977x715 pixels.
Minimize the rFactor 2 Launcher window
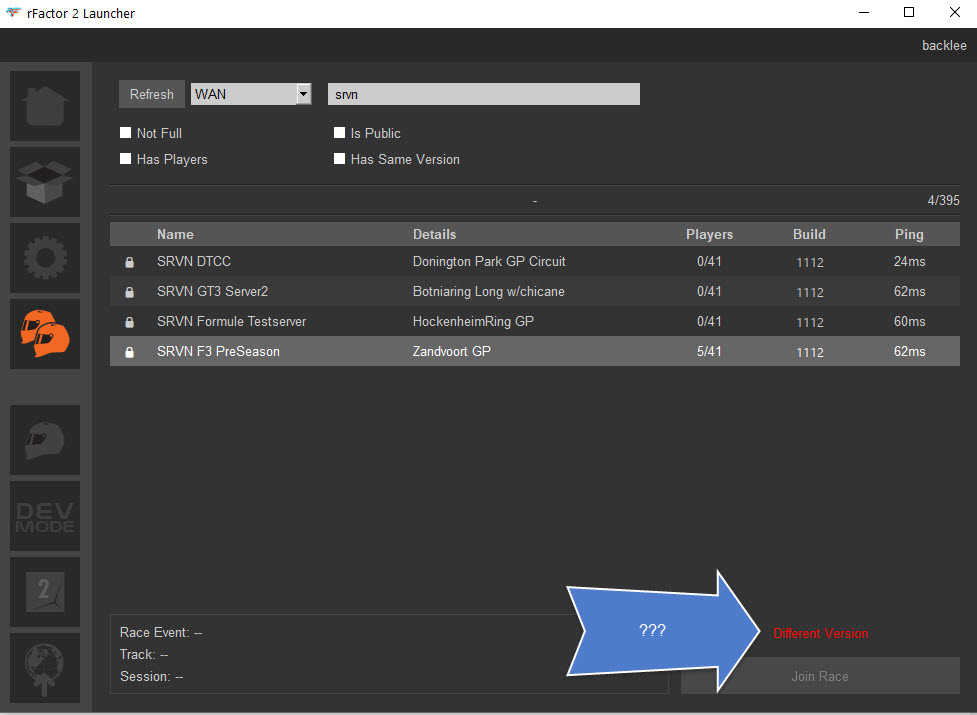click(864, 12)
